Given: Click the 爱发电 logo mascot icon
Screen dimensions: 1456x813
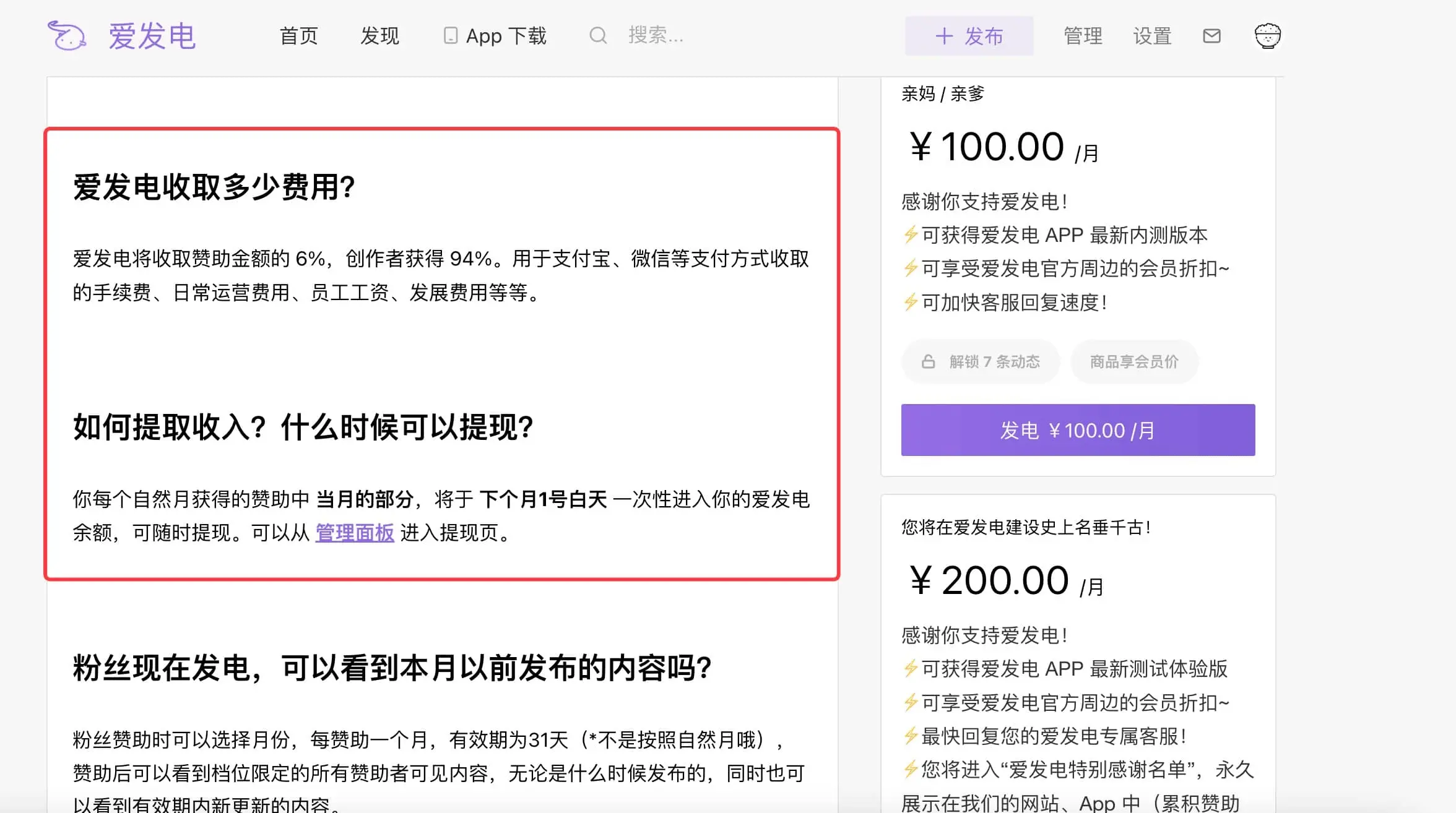Looking at the screenshot, I should [x=67, y=36].
